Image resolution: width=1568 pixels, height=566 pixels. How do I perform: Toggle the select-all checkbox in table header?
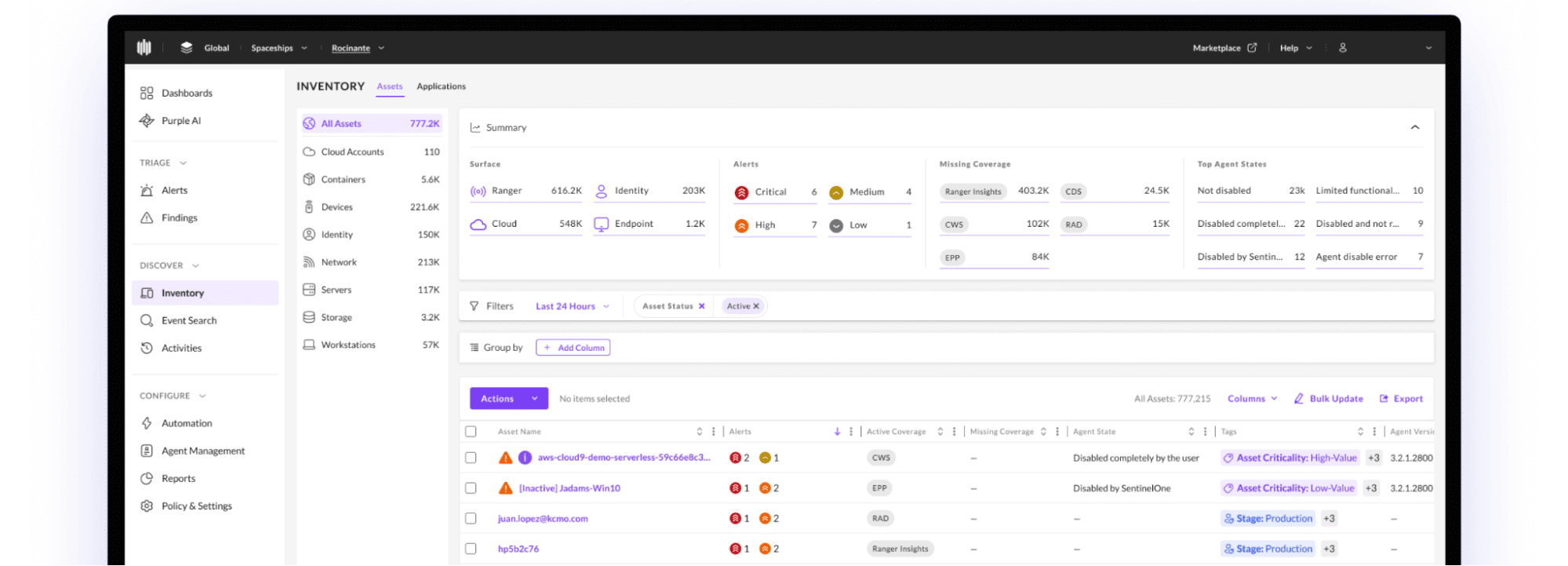click(471, 432)
